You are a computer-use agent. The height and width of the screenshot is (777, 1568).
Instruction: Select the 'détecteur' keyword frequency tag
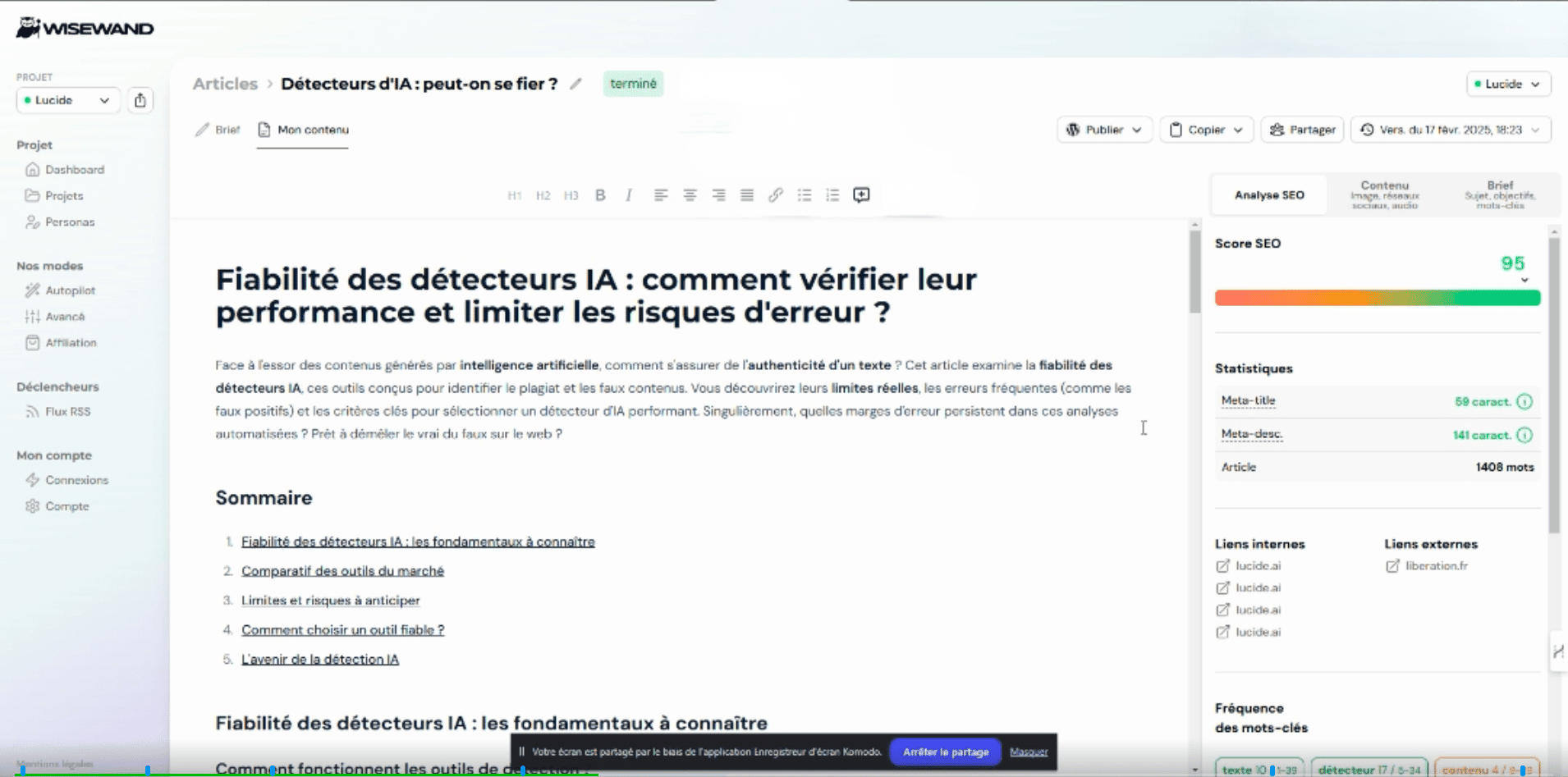[1369, 768]
